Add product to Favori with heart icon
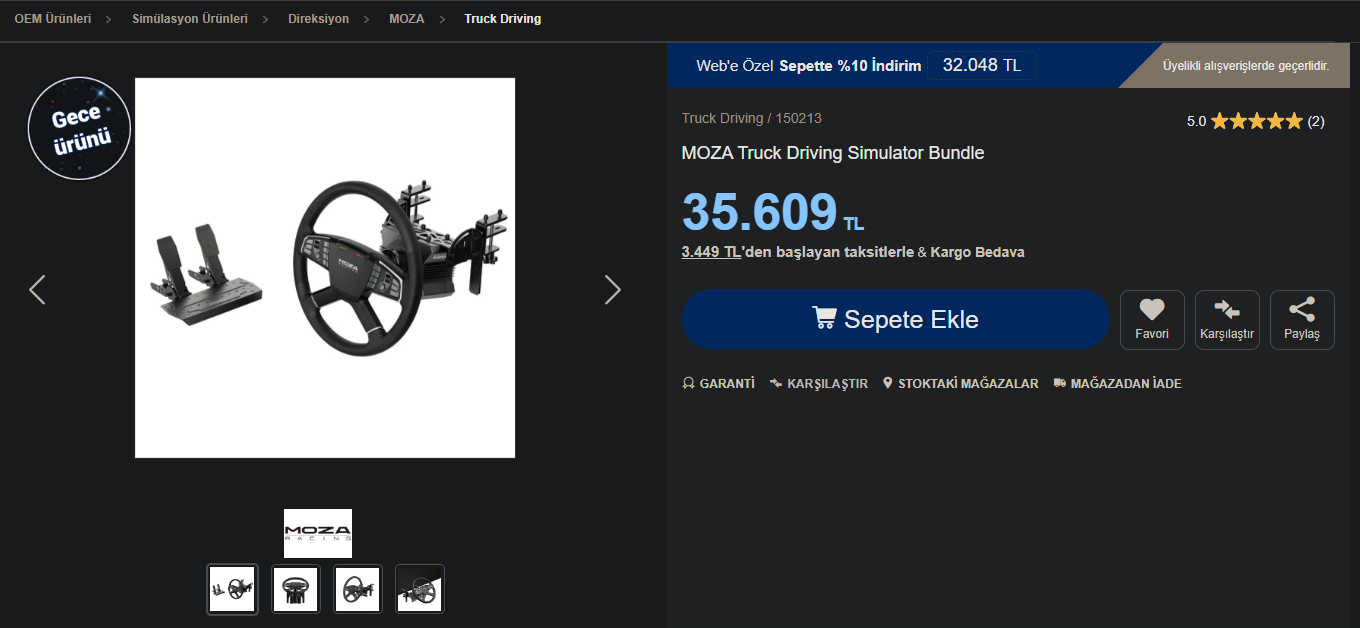The height and width of the screenshot is (628, 1360). 1152,320
